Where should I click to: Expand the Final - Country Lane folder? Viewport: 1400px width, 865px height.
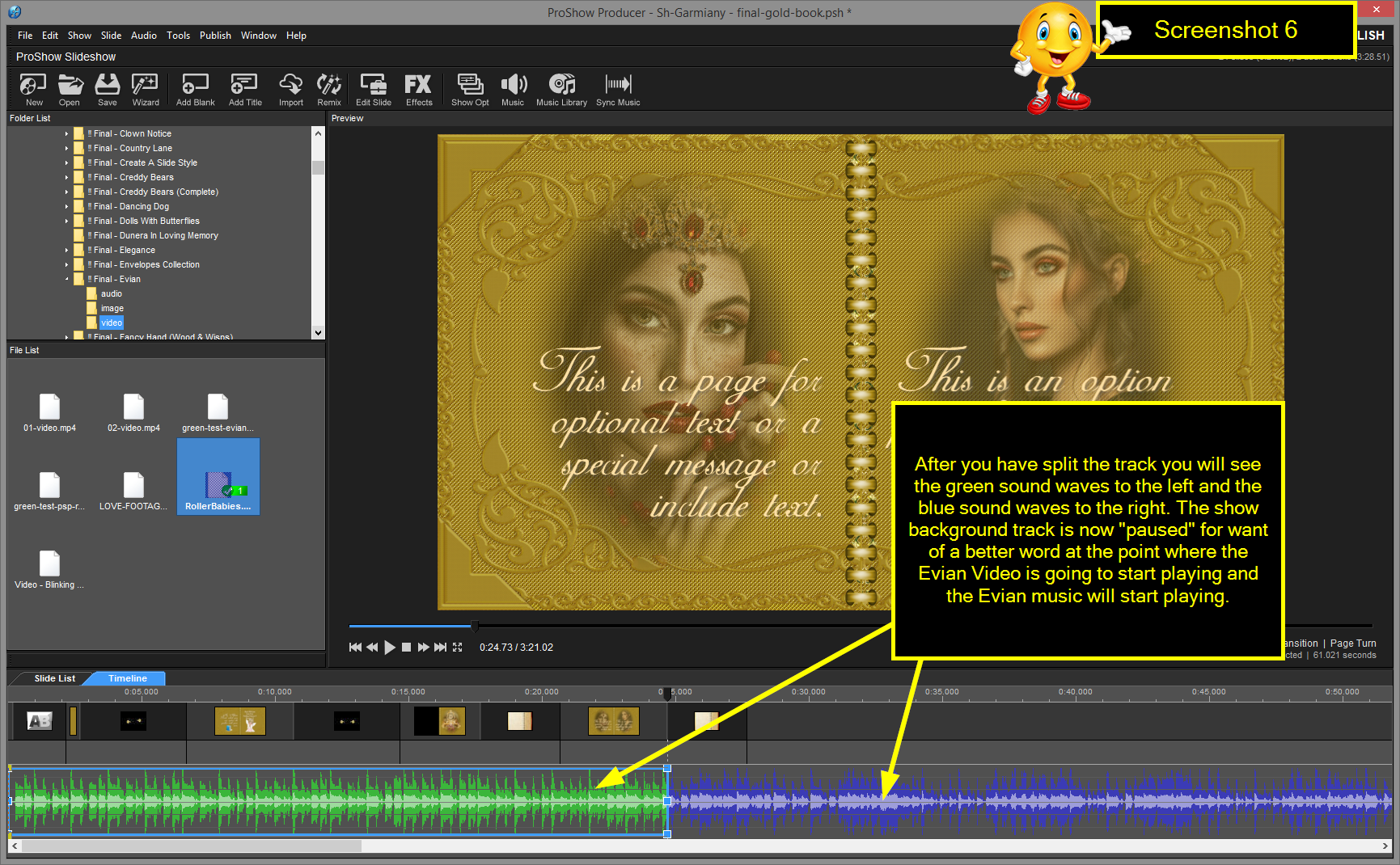coord(66,149)
